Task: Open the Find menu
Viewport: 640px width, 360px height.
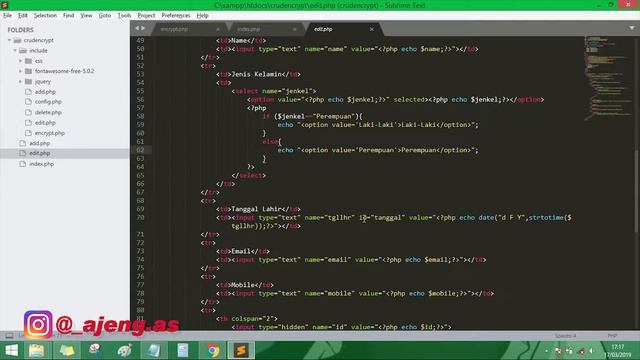Action: [68, 16]
